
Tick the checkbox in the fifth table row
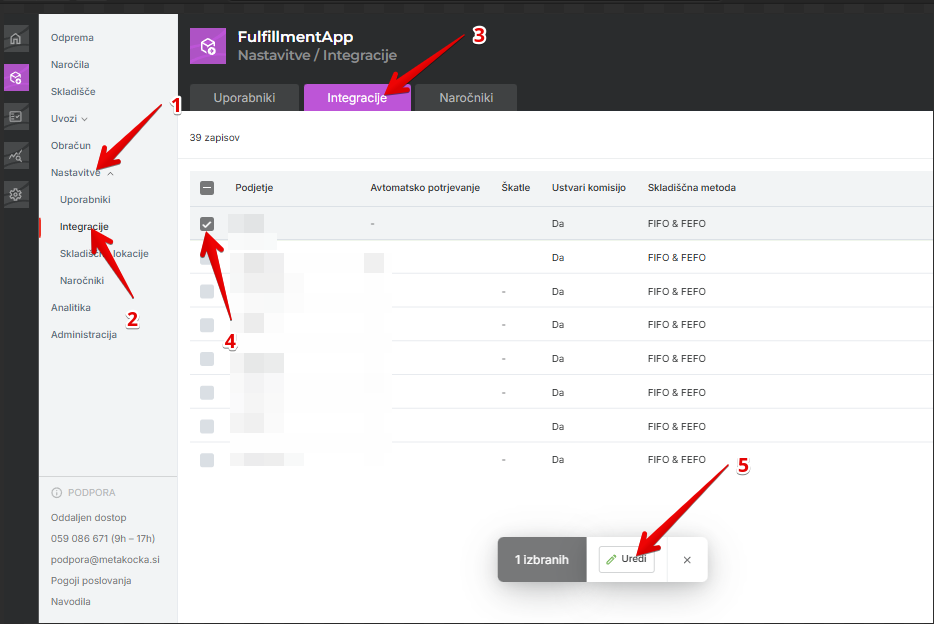tap(207, 358)
